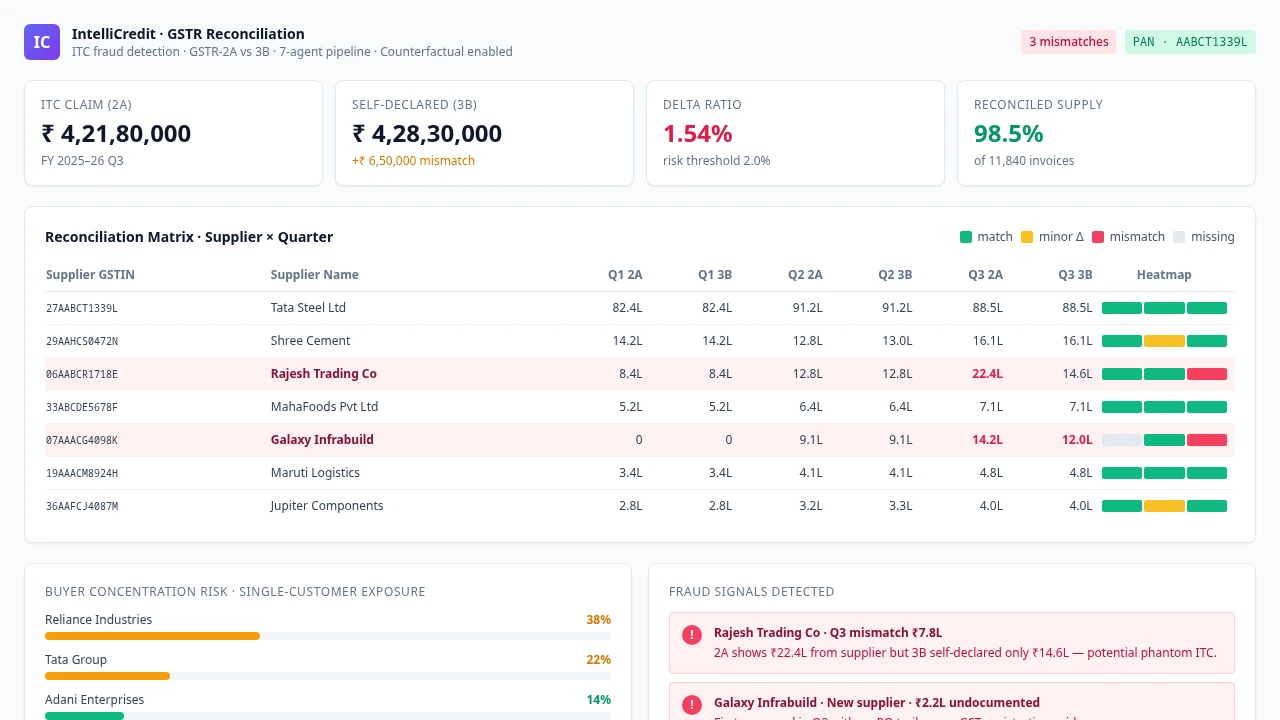
Task: Click Tata Steel's red-free heatmap's last green cell
Action: click(1207, 308)
